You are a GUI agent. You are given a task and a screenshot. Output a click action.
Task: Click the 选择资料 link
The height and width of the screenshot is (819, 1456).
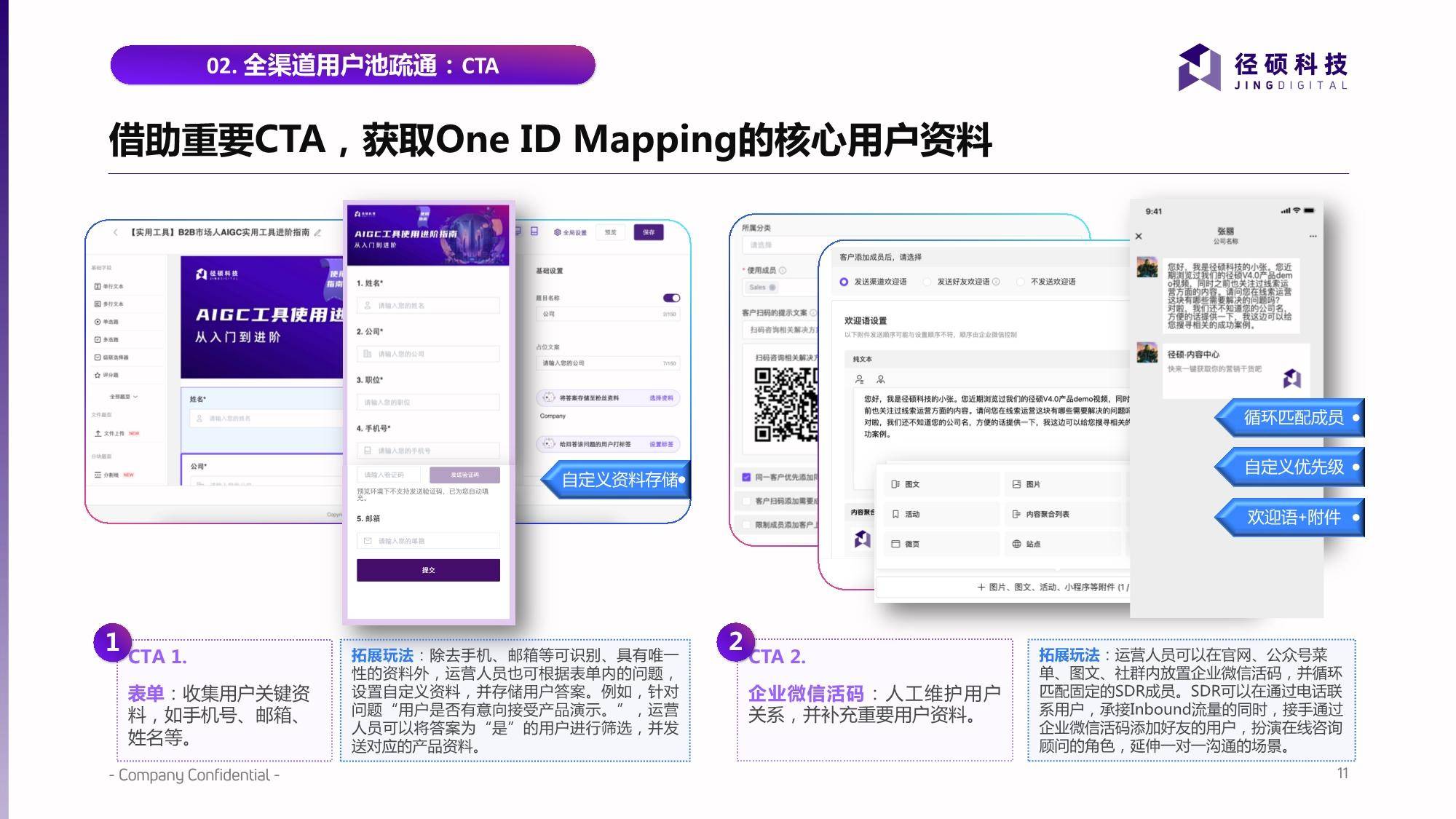661,398
